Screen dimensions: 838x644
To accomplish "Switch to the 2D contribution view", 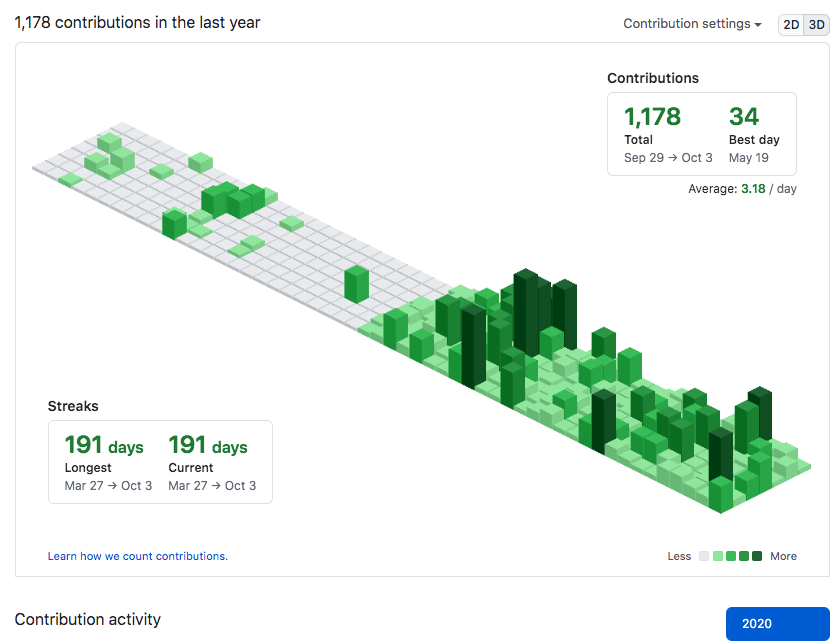I will (x=791, y=25).
